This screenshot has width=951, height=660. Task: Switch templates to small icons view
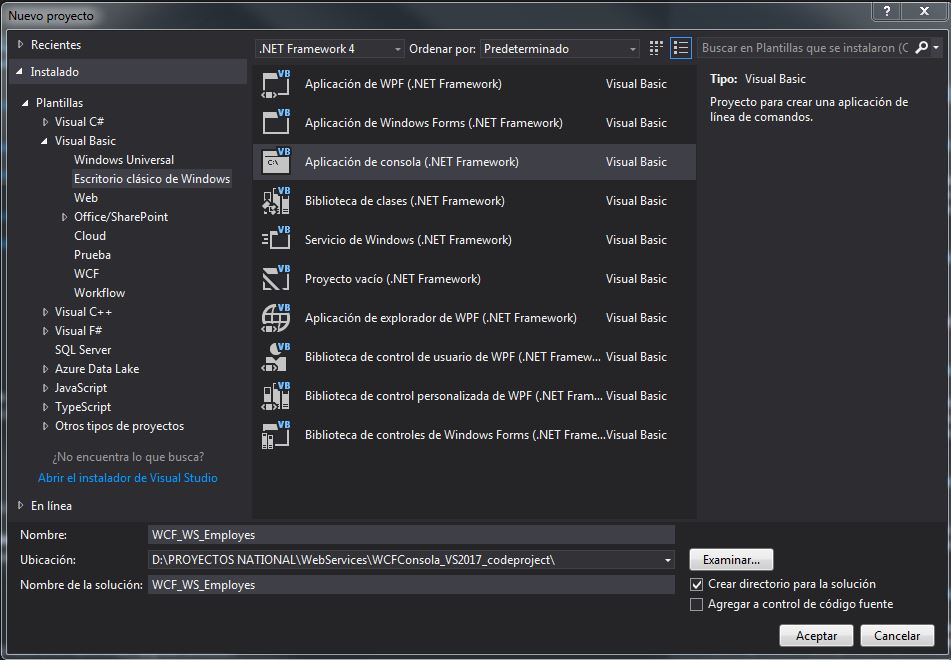[x=656, y=48]
